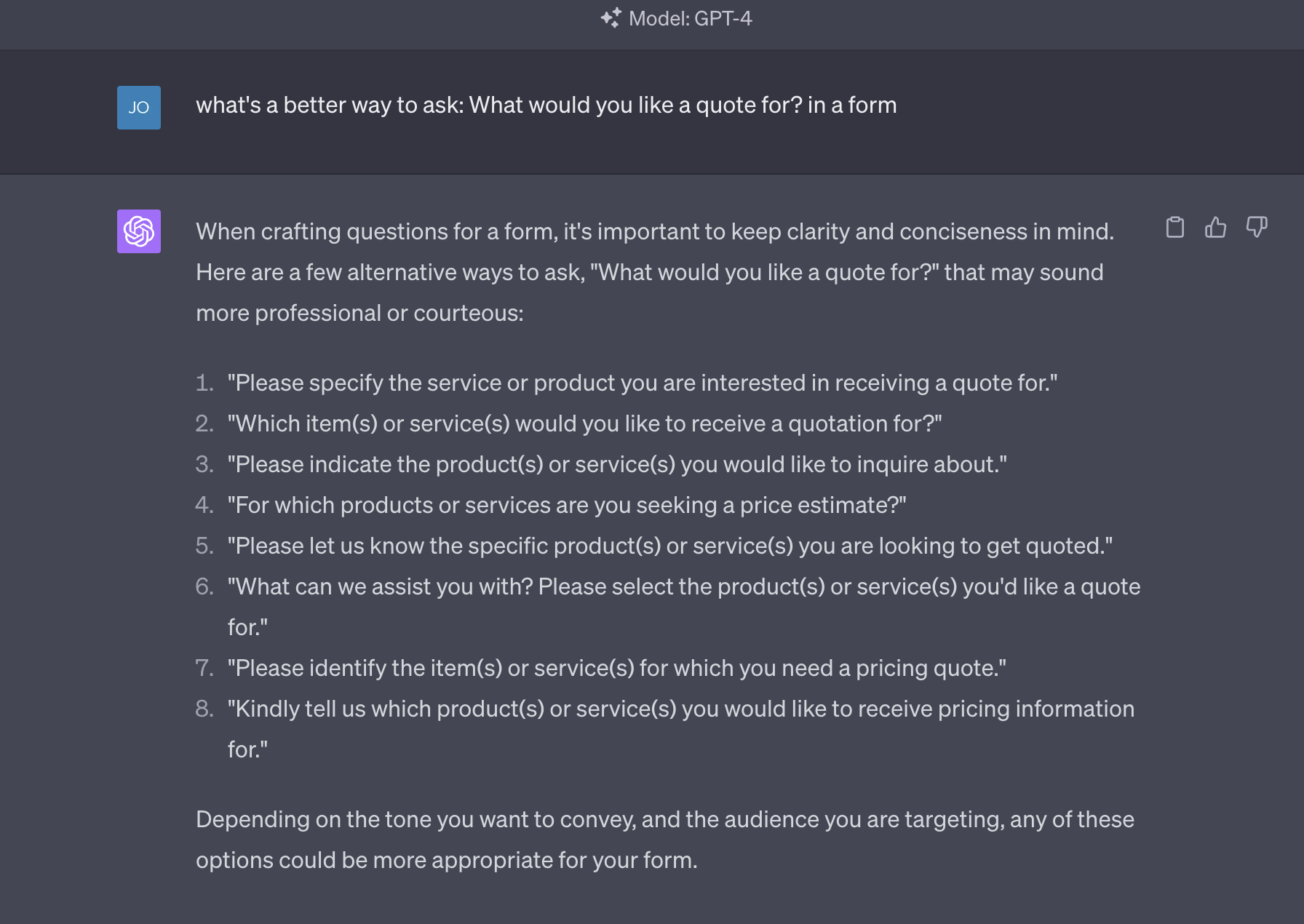
Task: Copy the assistant response to clipboard
Action: pyautogui.click(x=1174, y=228)
